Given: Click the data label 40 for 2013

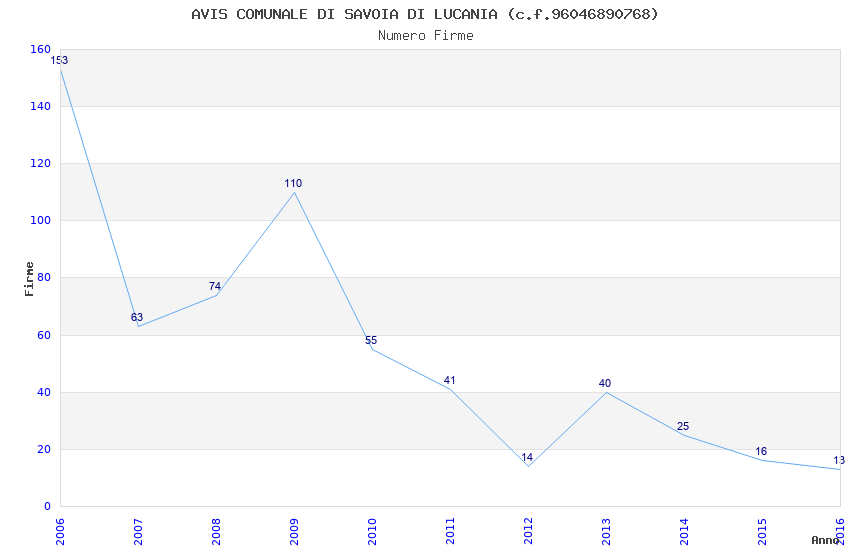Looking at the screenshot, I should coord(605,383).
